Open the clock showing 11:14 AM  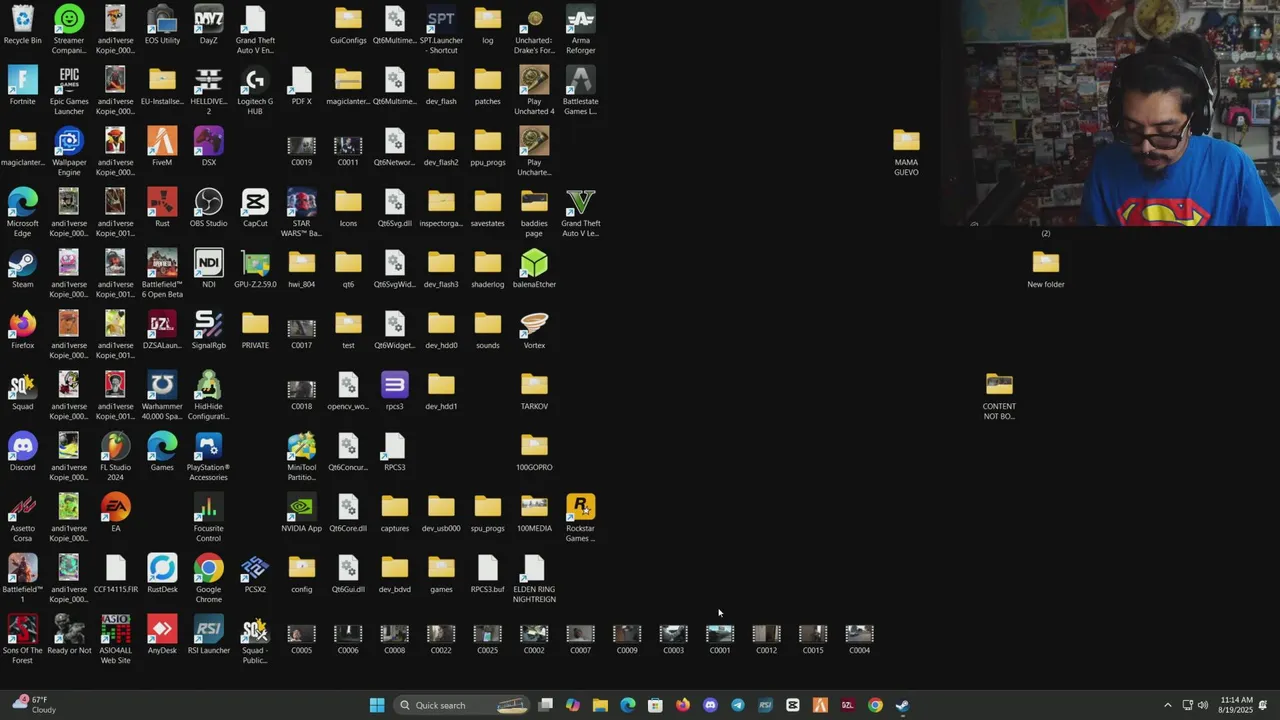tap(1236, 705)
